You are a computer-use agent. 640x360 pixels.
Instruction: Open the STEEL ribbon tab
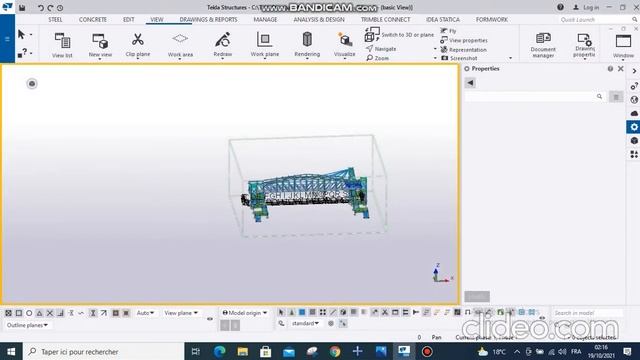(55, 20)
